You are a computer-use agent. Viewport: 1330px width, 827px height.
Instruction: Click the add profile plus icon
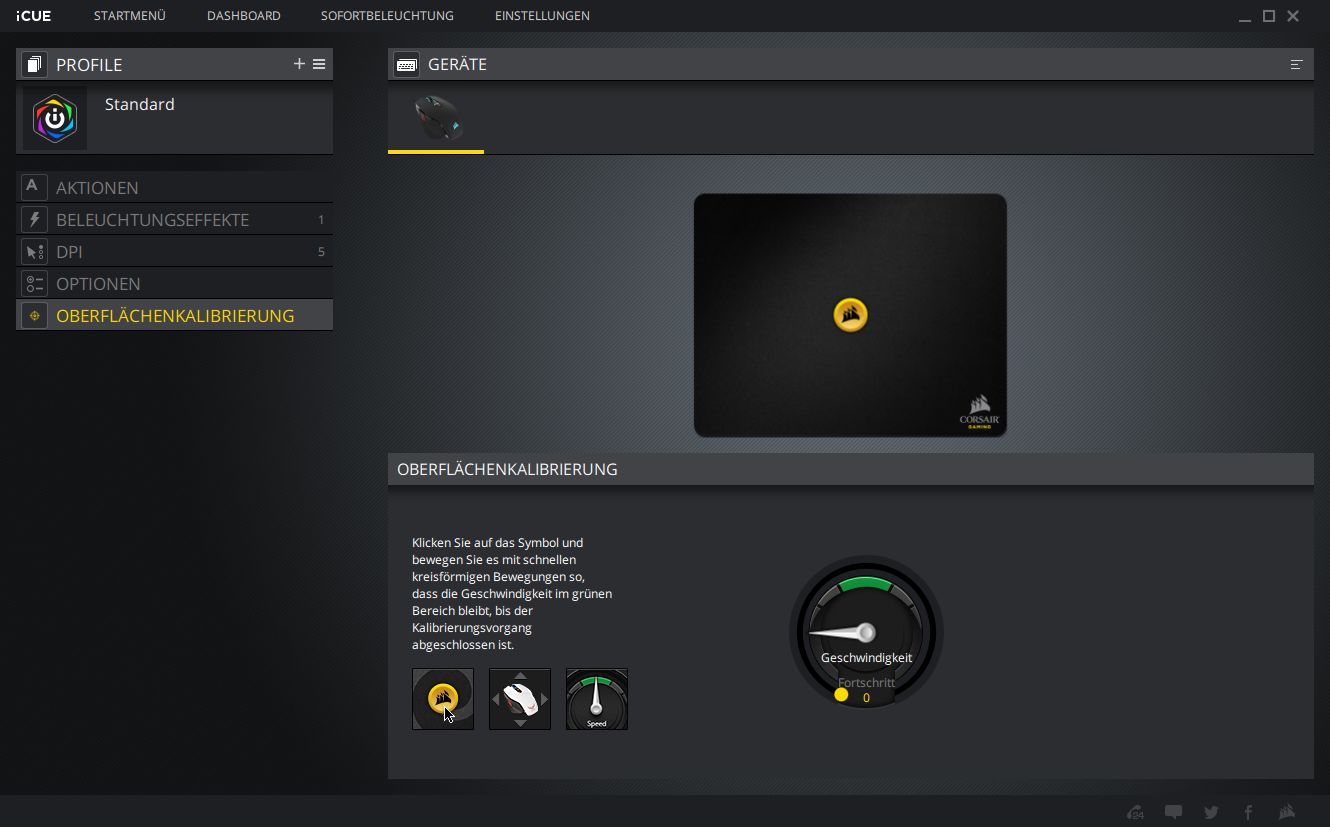[x=299, y=64]
